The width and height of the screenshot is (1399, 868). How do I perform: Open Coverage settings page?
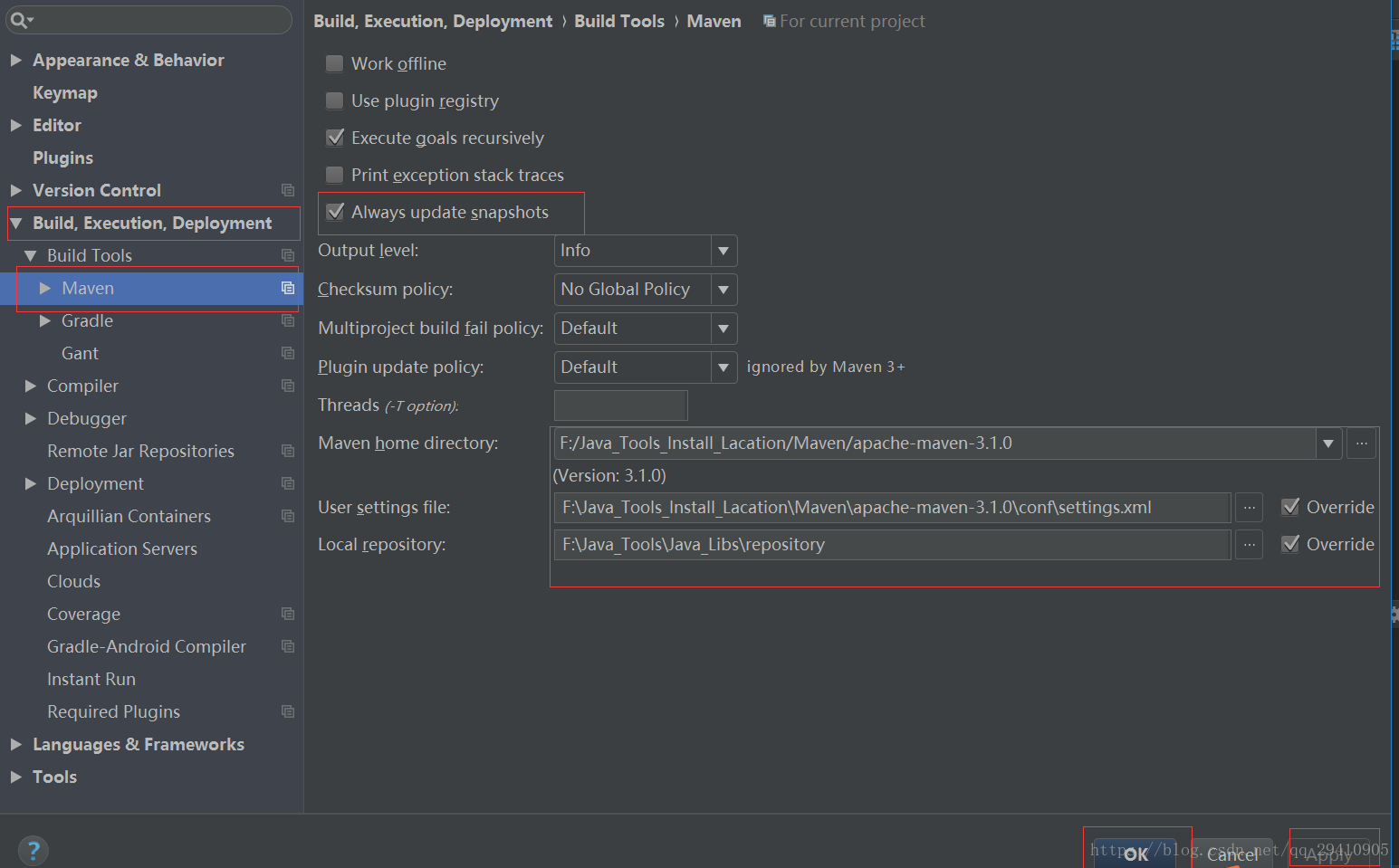(x=83, y=614)
